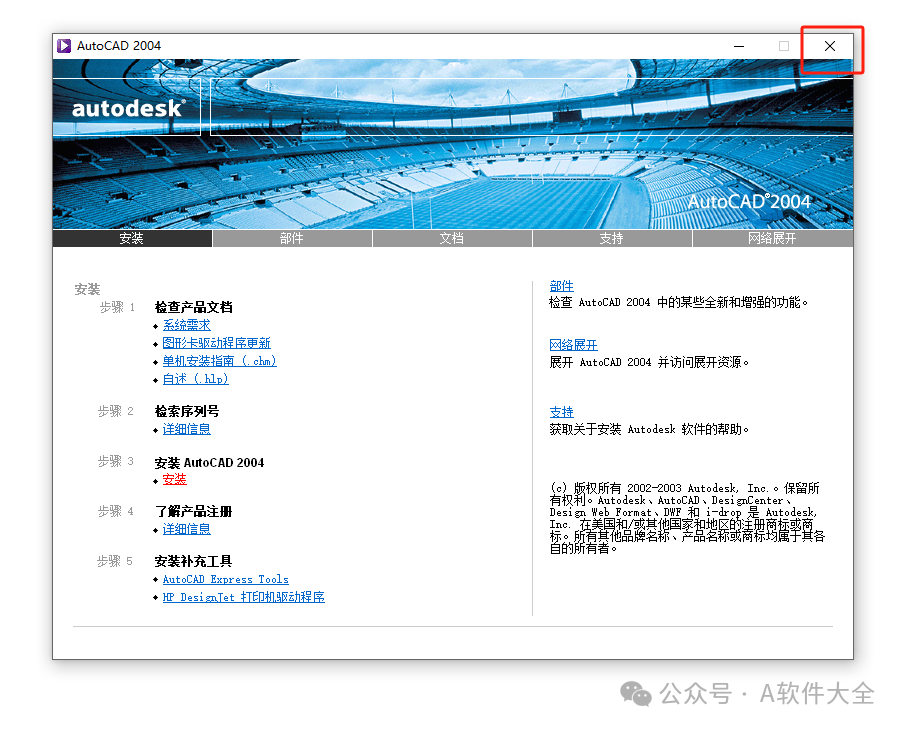Click the copyright notice text

[686, 518]
